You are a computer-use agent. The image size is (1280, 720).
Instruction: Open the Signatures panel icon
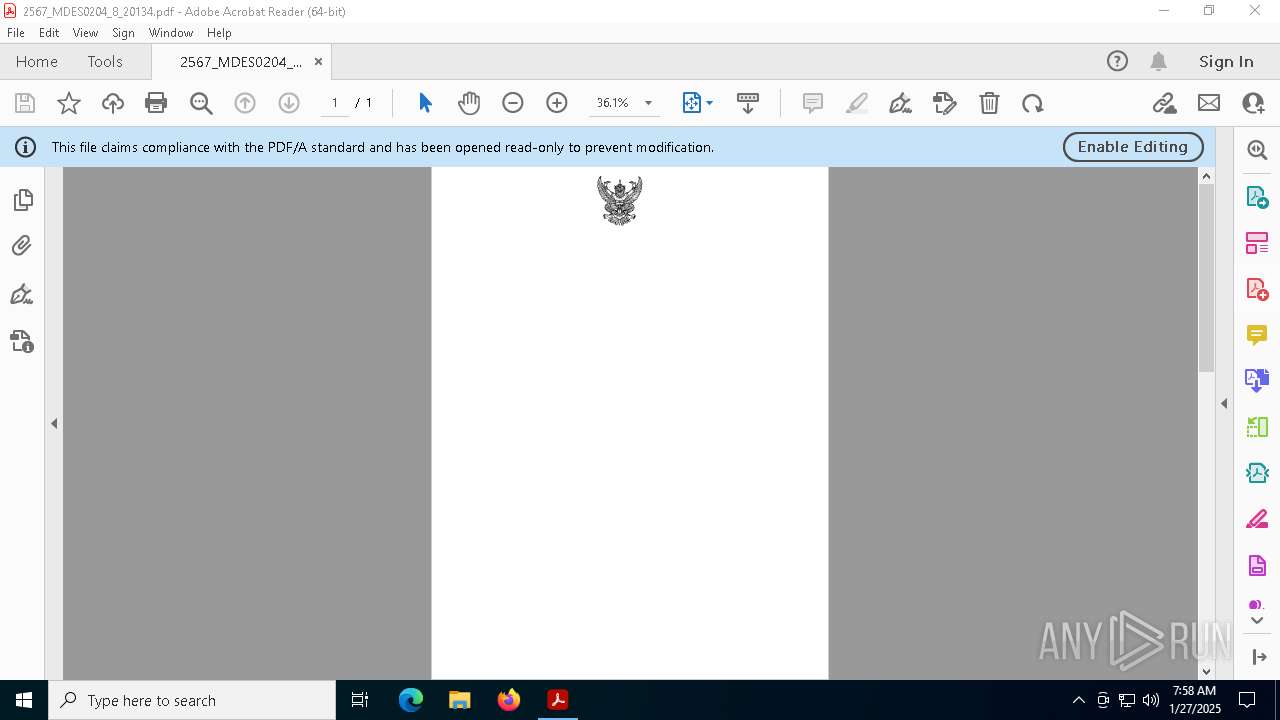point(22,294)
